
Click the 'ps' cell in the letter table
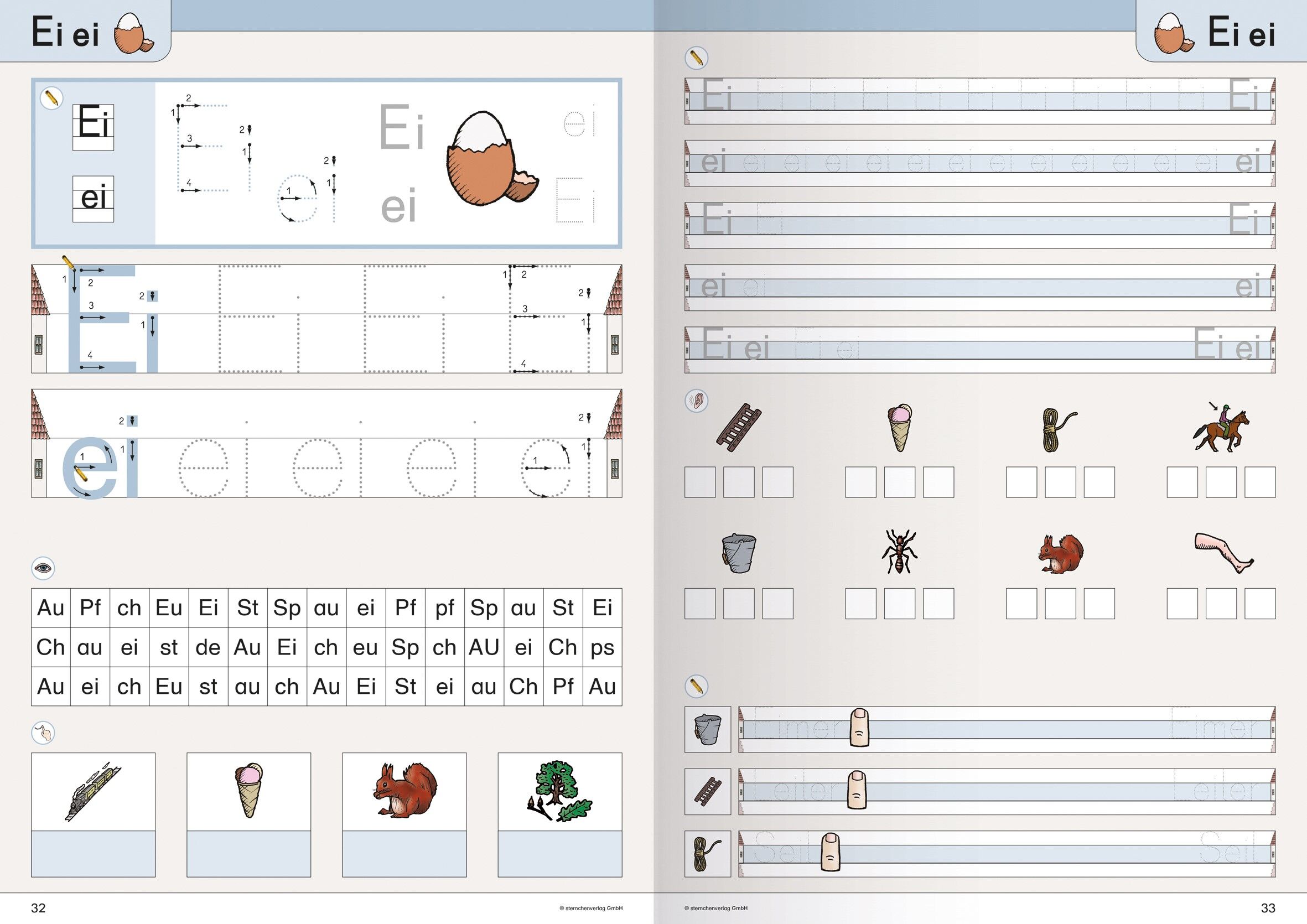click(602, 647)
